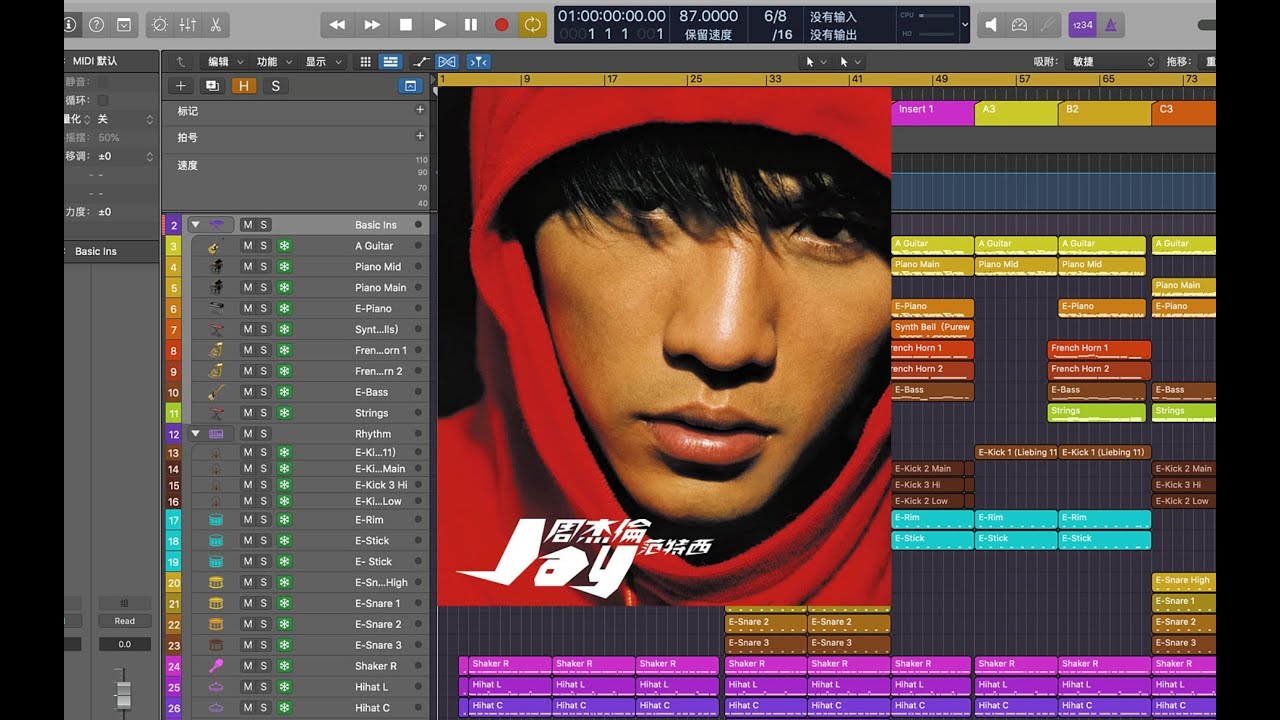Solo the Piano Mid track
The width and height of the screenshot is (1280, 720).
tap(264, 267)
